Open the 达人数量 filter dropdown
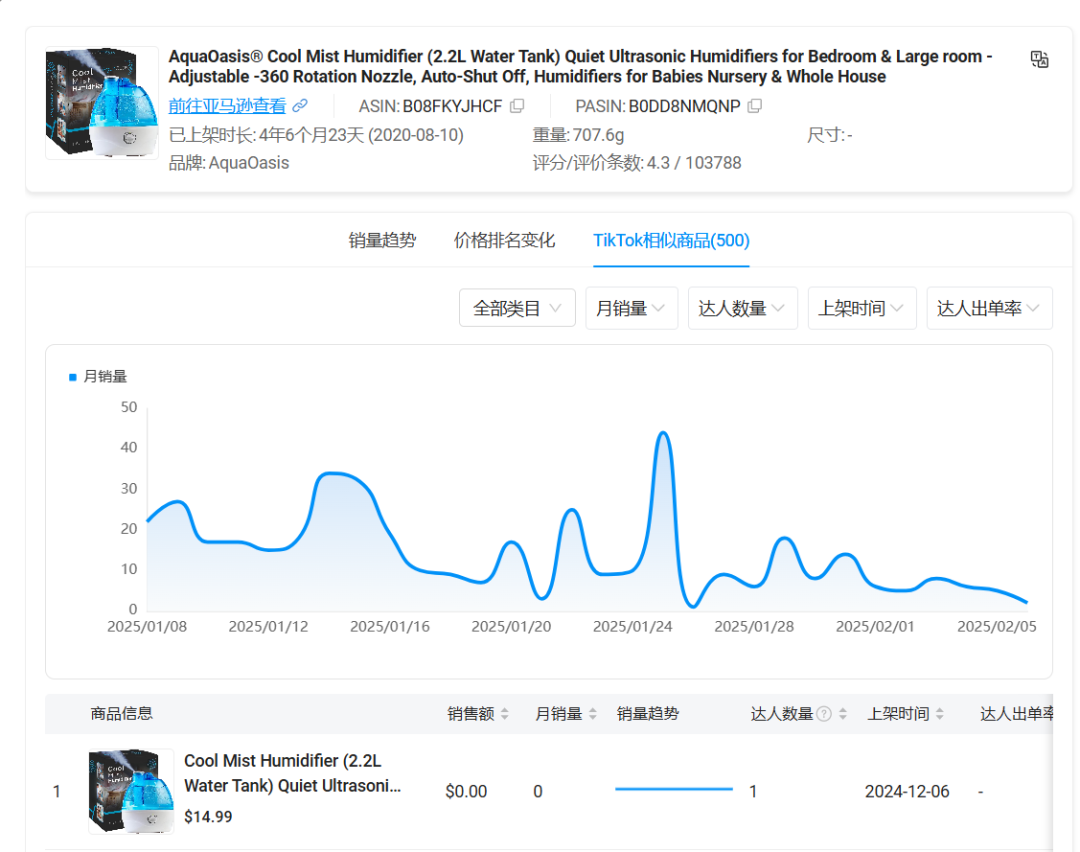Viewport: 1080px width, 852px height. pyautogui.click(x=742, y=308)
